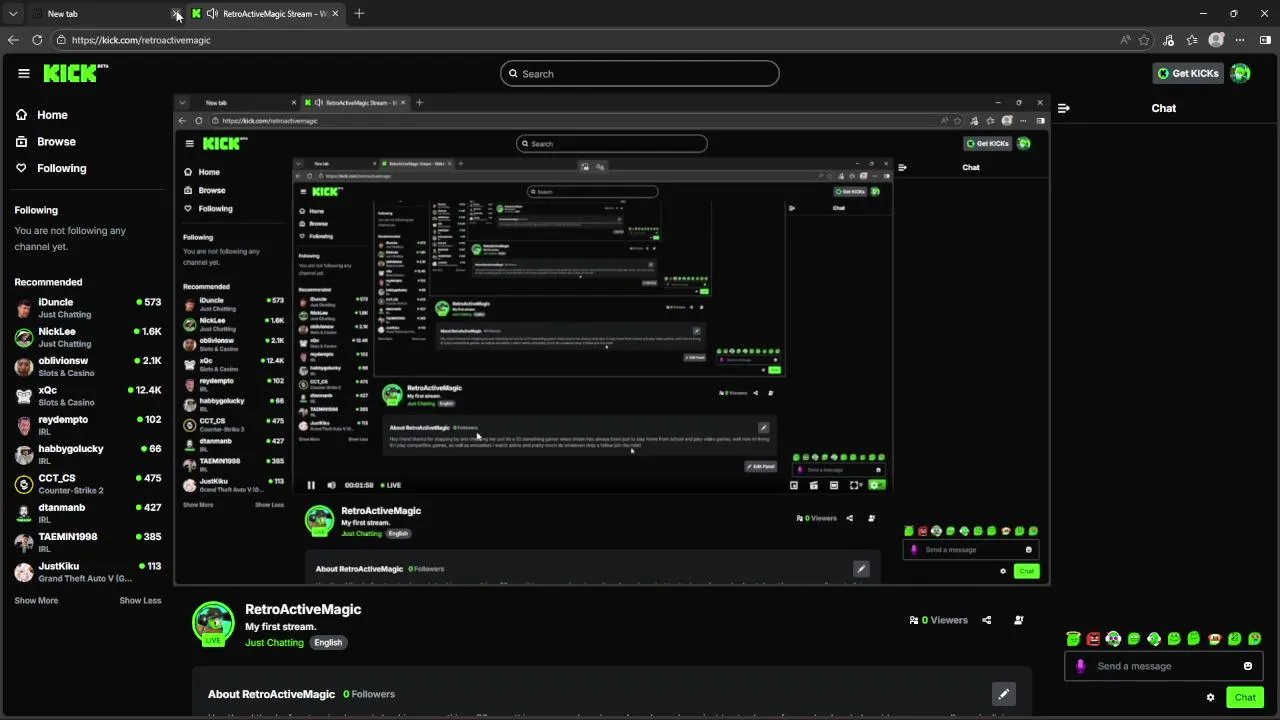Screen dimensions: 1280x720
Task: Click iDuncle channel avatar
Action: click(24, 308)
